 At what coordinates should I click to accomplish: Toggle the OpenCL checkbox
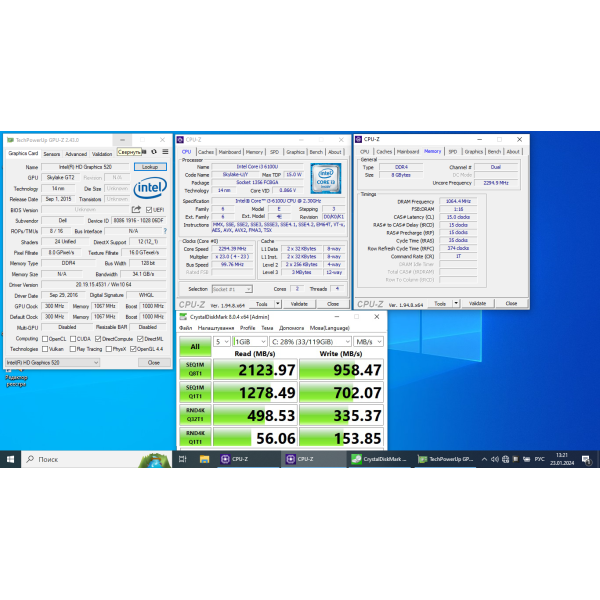(45, 339)
